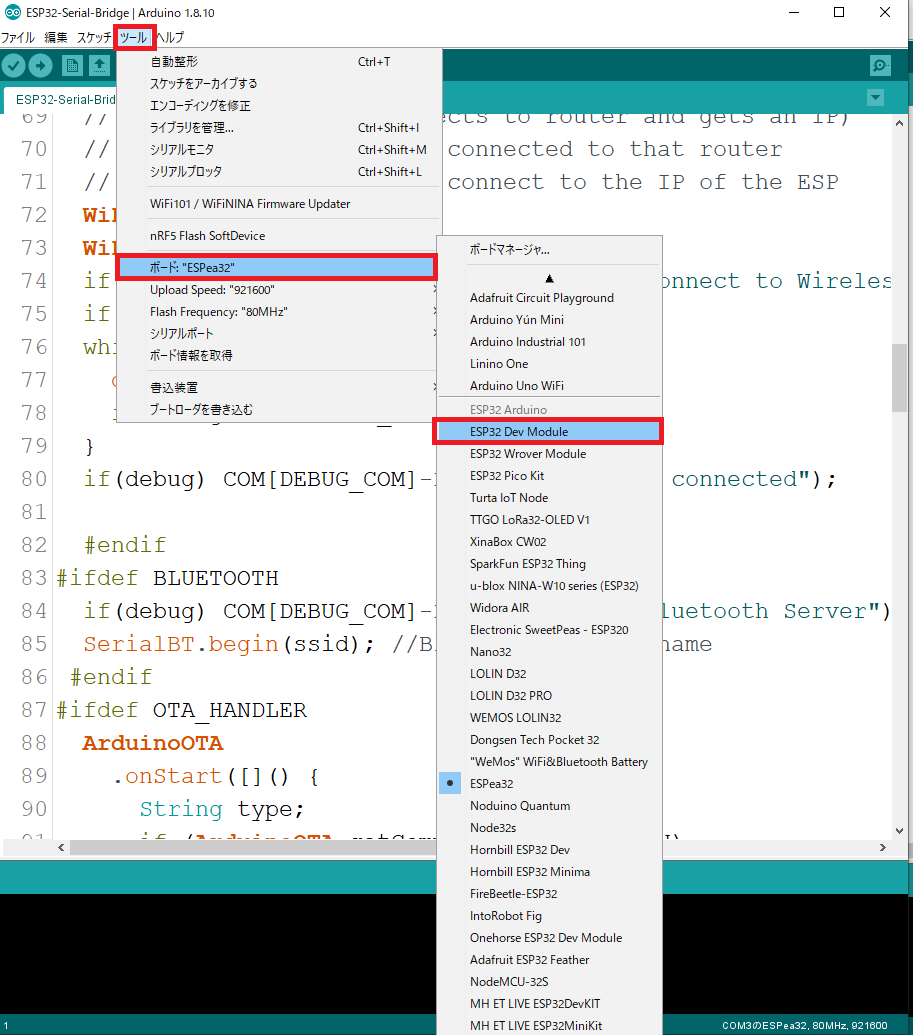
Task: Expand the ボード: "ESPea32" submenu
Action: tap(276, 267)
